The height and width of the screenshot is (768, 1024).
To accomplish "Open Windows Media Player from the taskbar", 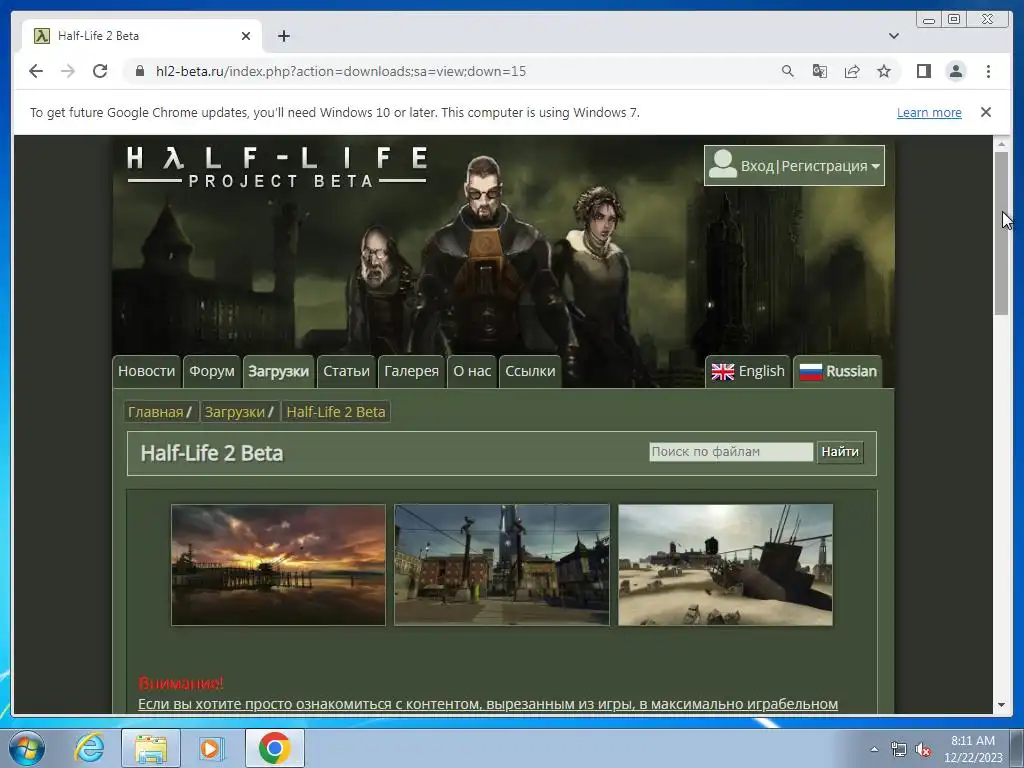I will point(212,748).
